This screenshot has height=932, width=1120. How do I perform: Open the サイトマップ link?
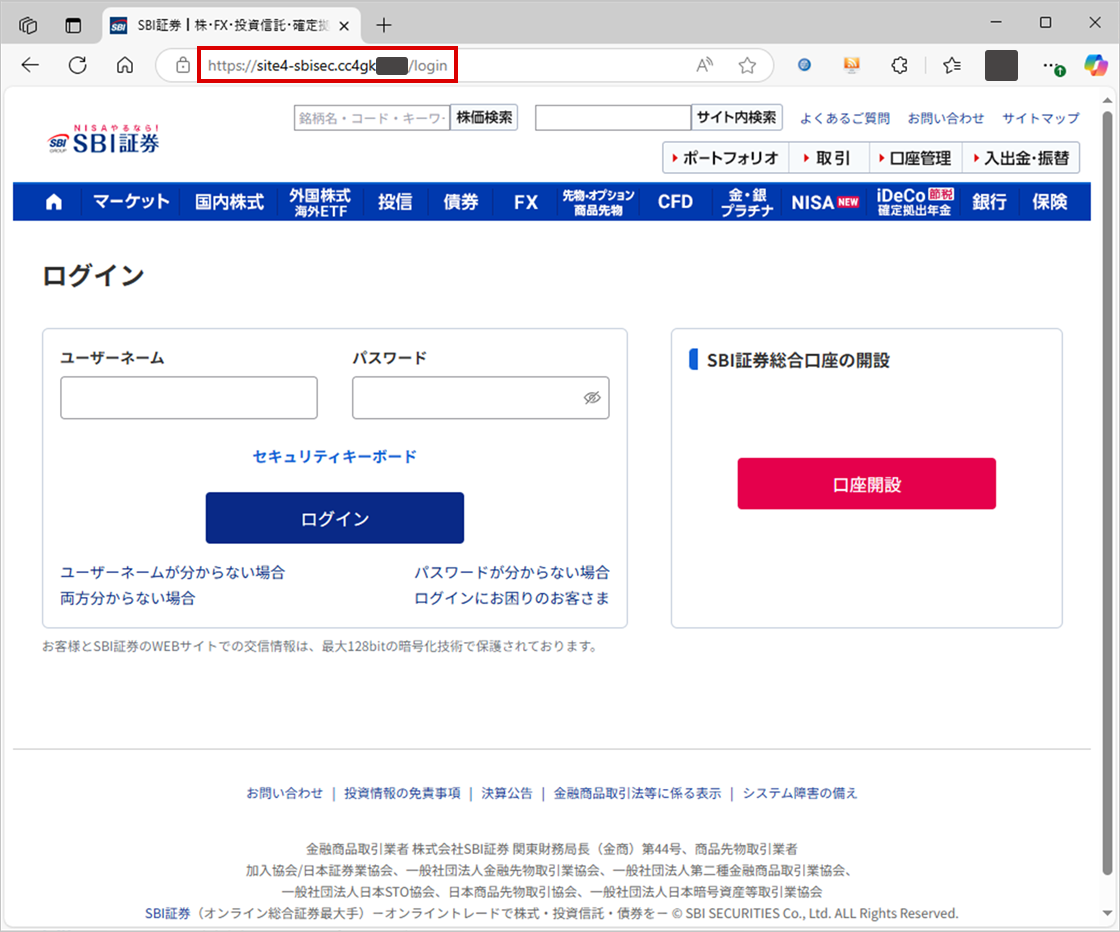[1041, 119]
